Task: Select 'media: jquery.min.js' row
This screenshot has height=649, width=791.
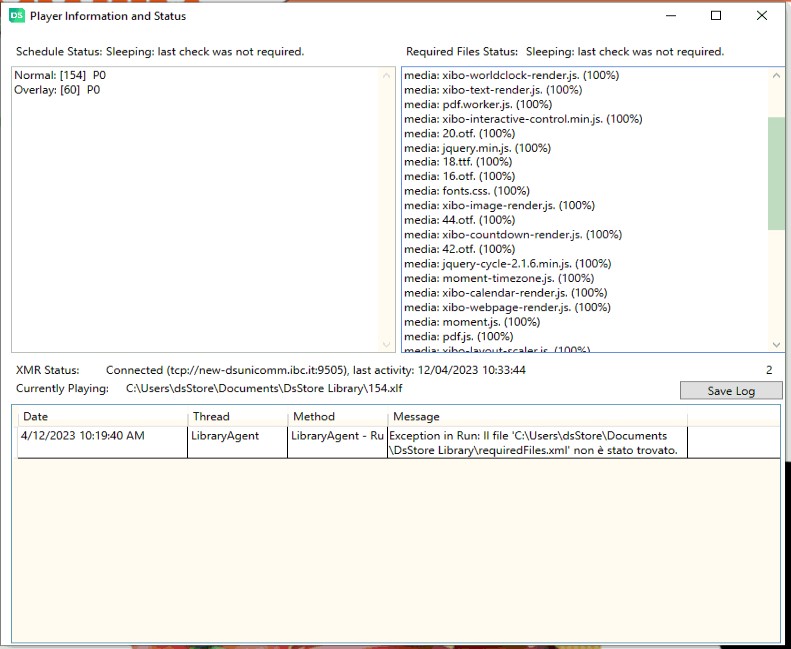Action: coord(477,148)
